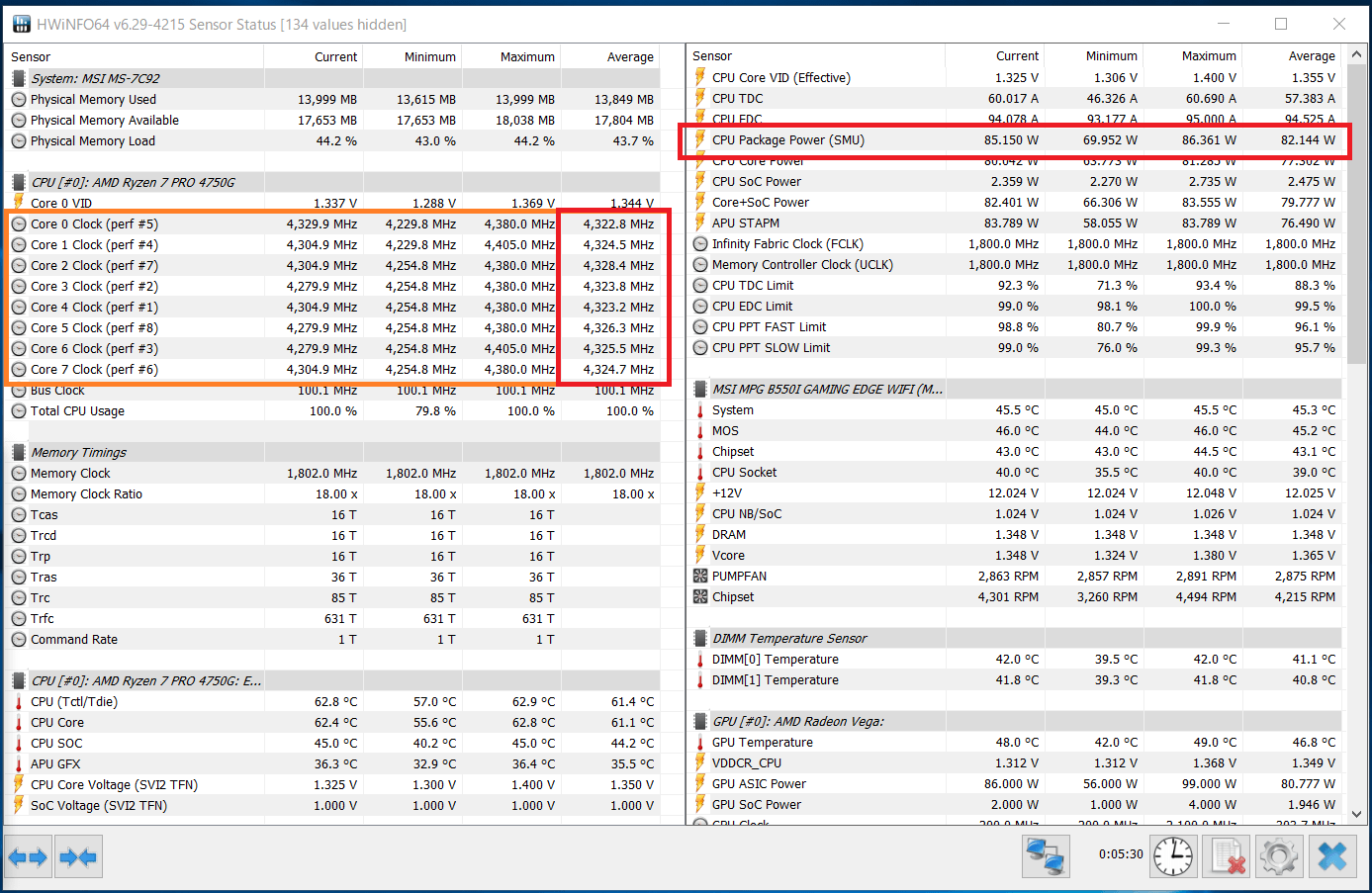Click the scroll down arrow of right panel
Image resolution: width=1372 pixels, height=893 pixels.
pyautogui.click(x=1356, y=815)
